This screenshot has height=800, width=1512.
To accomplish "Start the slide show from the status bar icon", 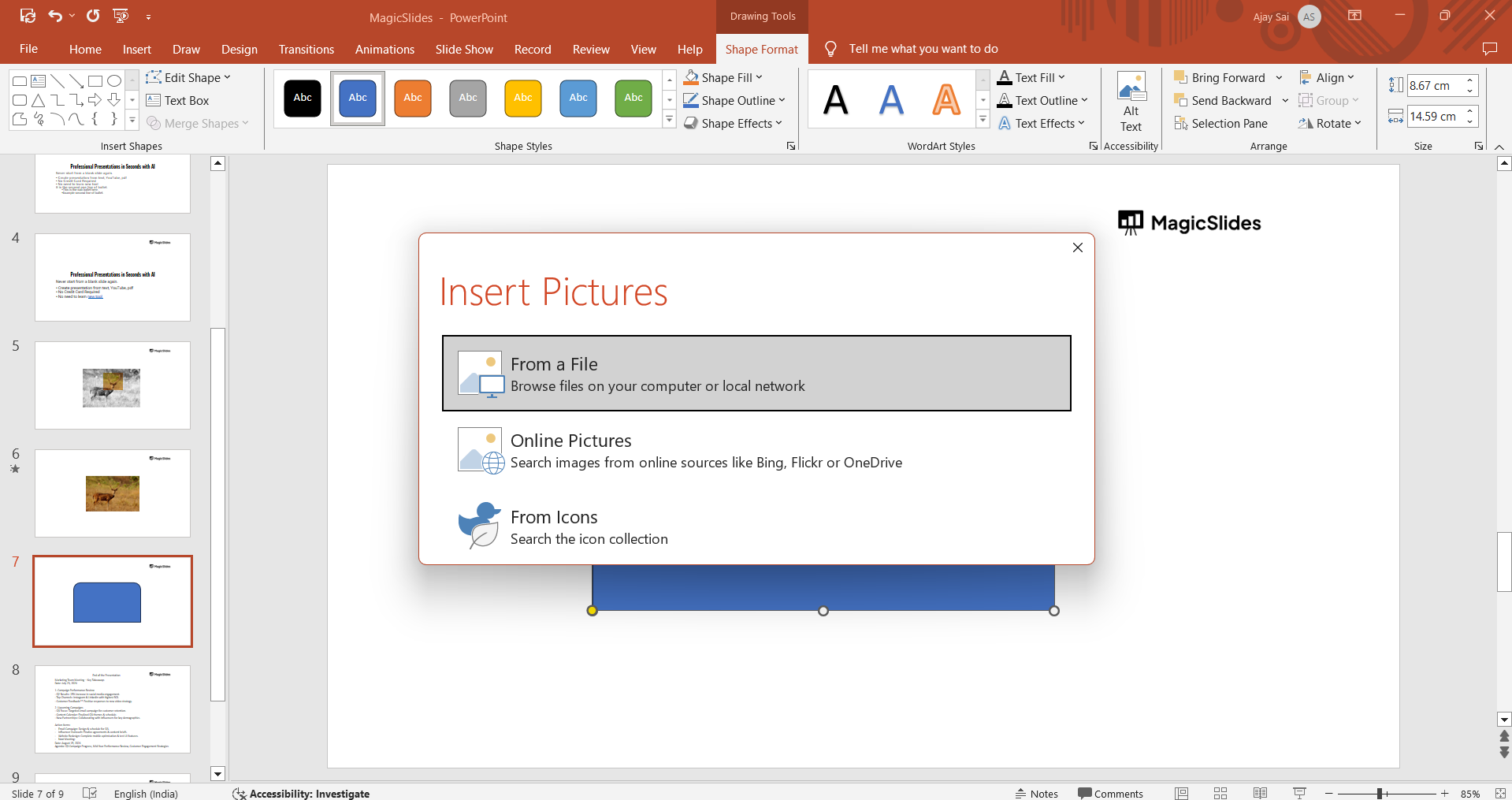I will (1299, 793).
